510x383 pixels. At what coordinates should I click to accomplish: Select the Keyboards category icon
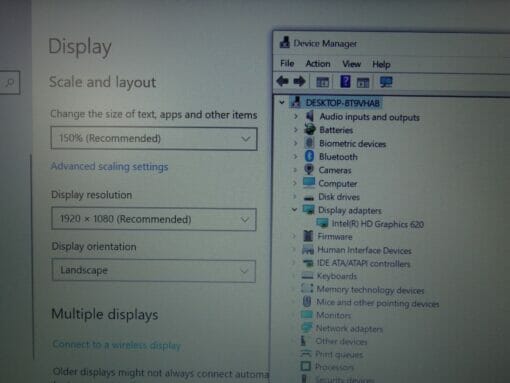point(307,276)
